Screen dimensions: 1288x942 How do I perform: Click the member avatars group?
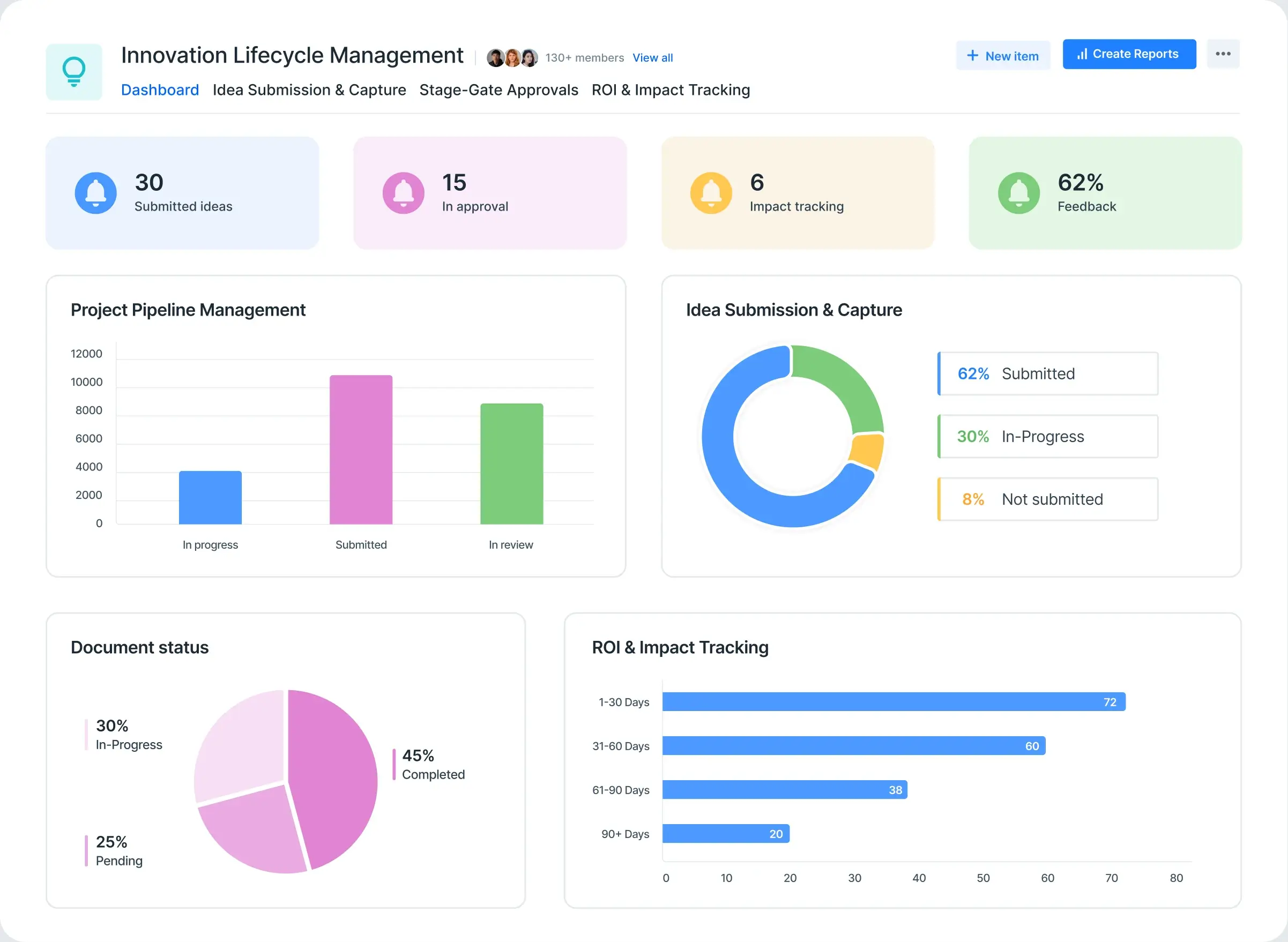pyautogui.click(x=512, y=57)
